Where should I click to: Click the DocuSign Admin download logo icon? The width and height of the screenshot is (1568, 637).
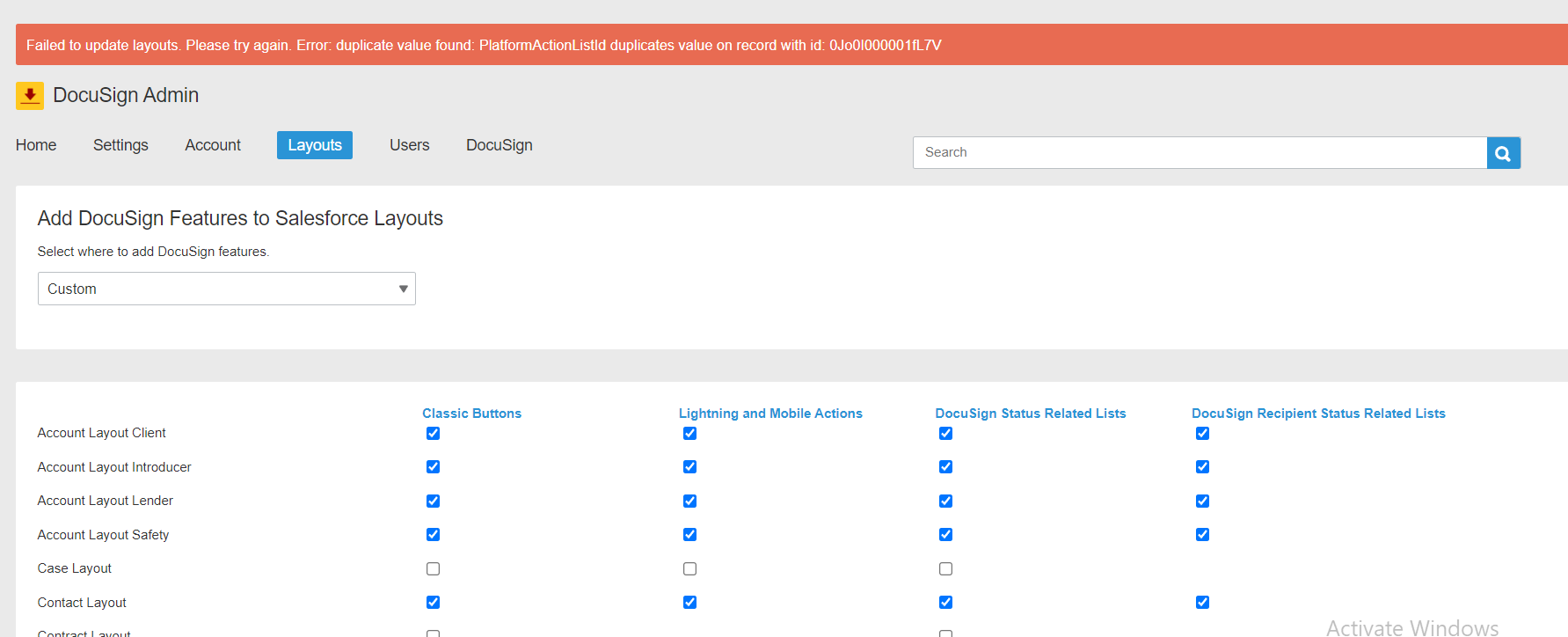tap(30, 95)
